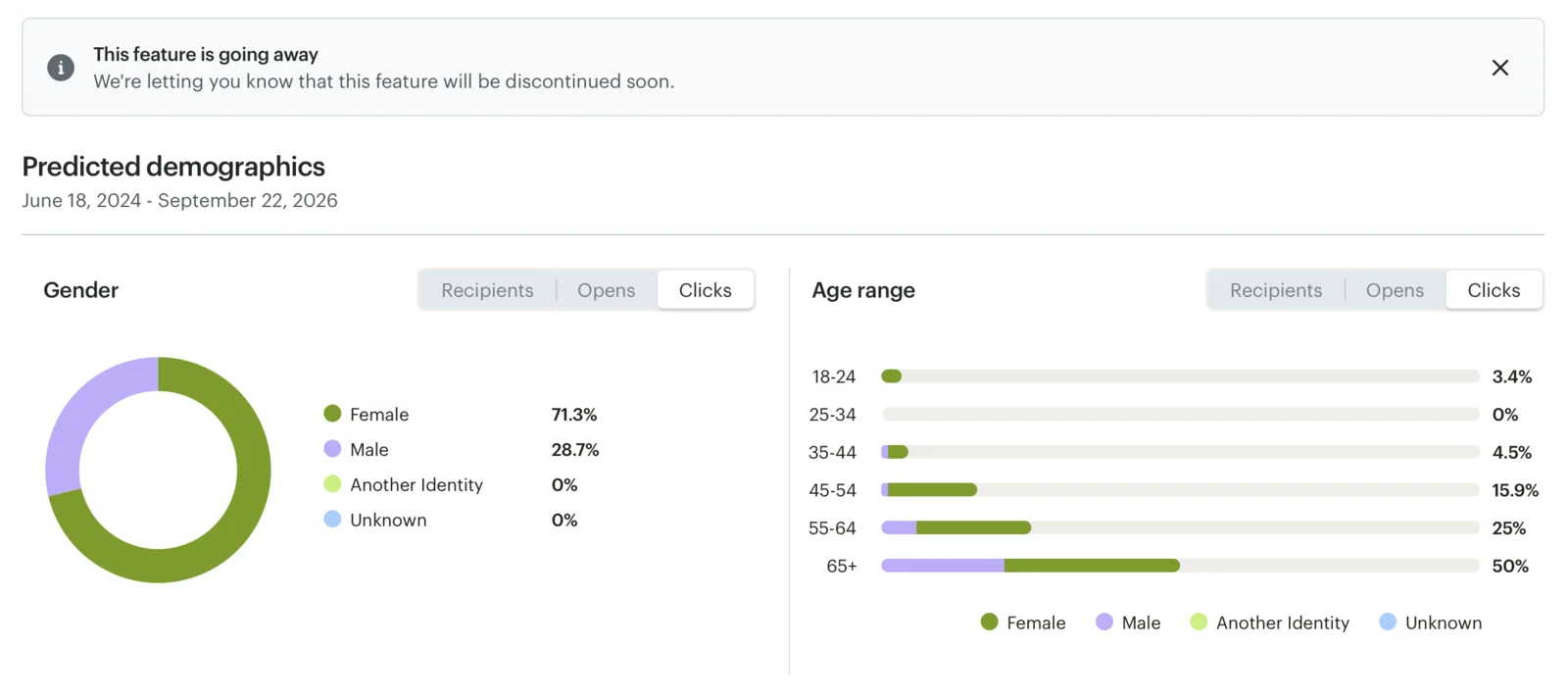Click Another Identity dot in Gender legend
1568x698 pixels.
tap(332, 484)
